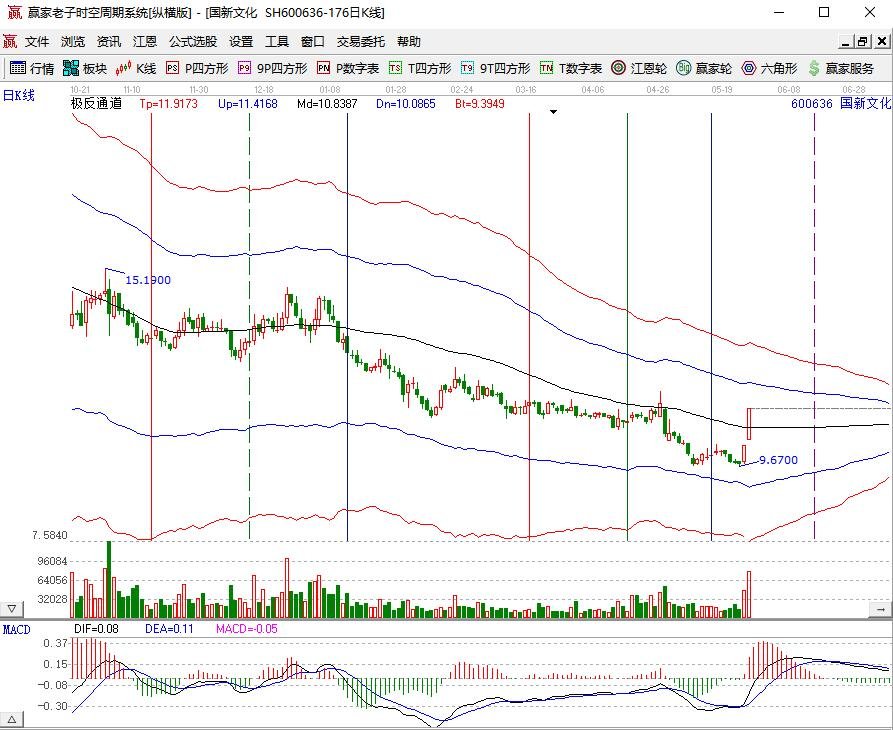Open the 设置 menu
The height and width of the screenshot is (730, 893).
[x=241, y=42]
